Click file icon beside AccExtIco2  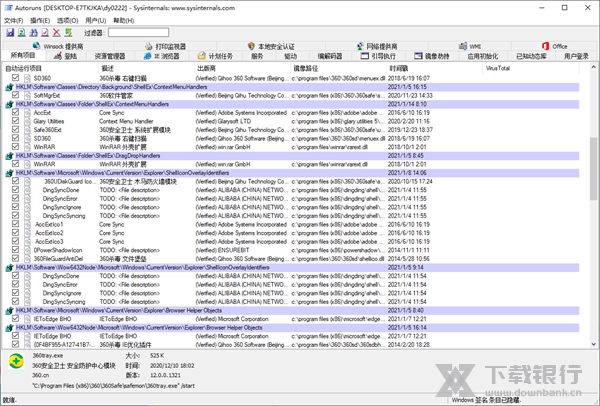(28, 233)
